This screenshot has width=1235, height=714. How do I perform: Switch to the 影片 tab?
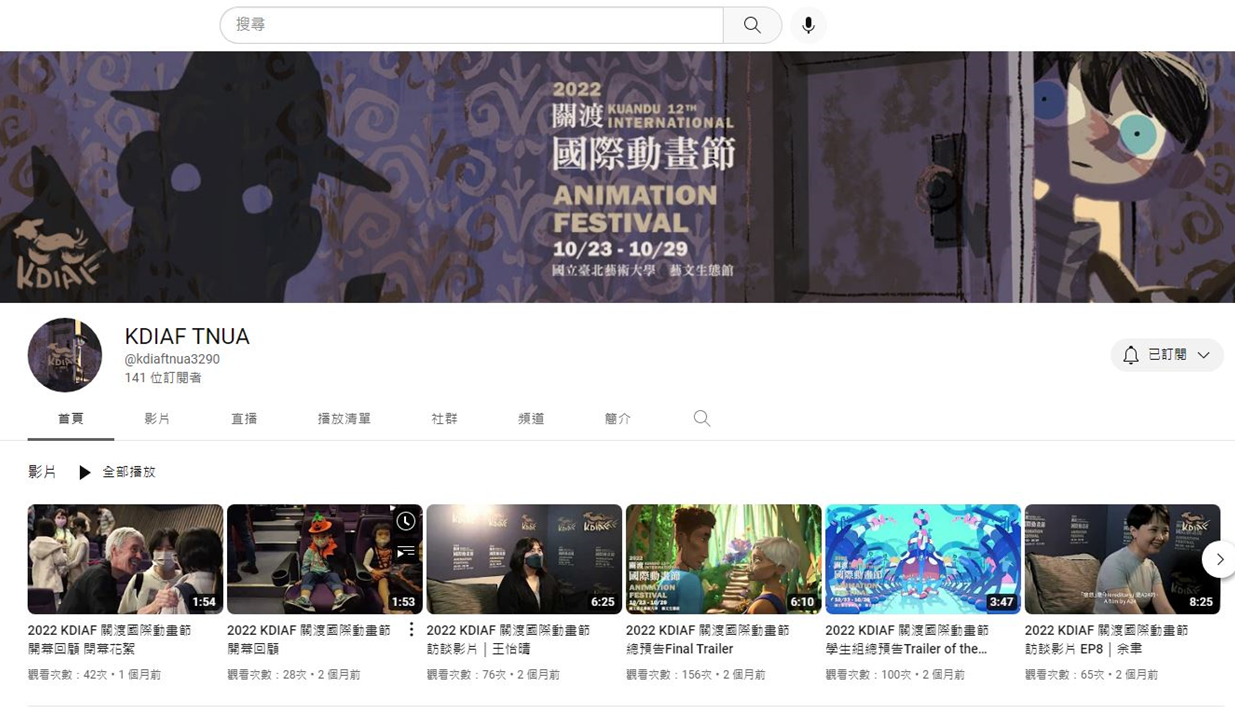tap(157, 419)
